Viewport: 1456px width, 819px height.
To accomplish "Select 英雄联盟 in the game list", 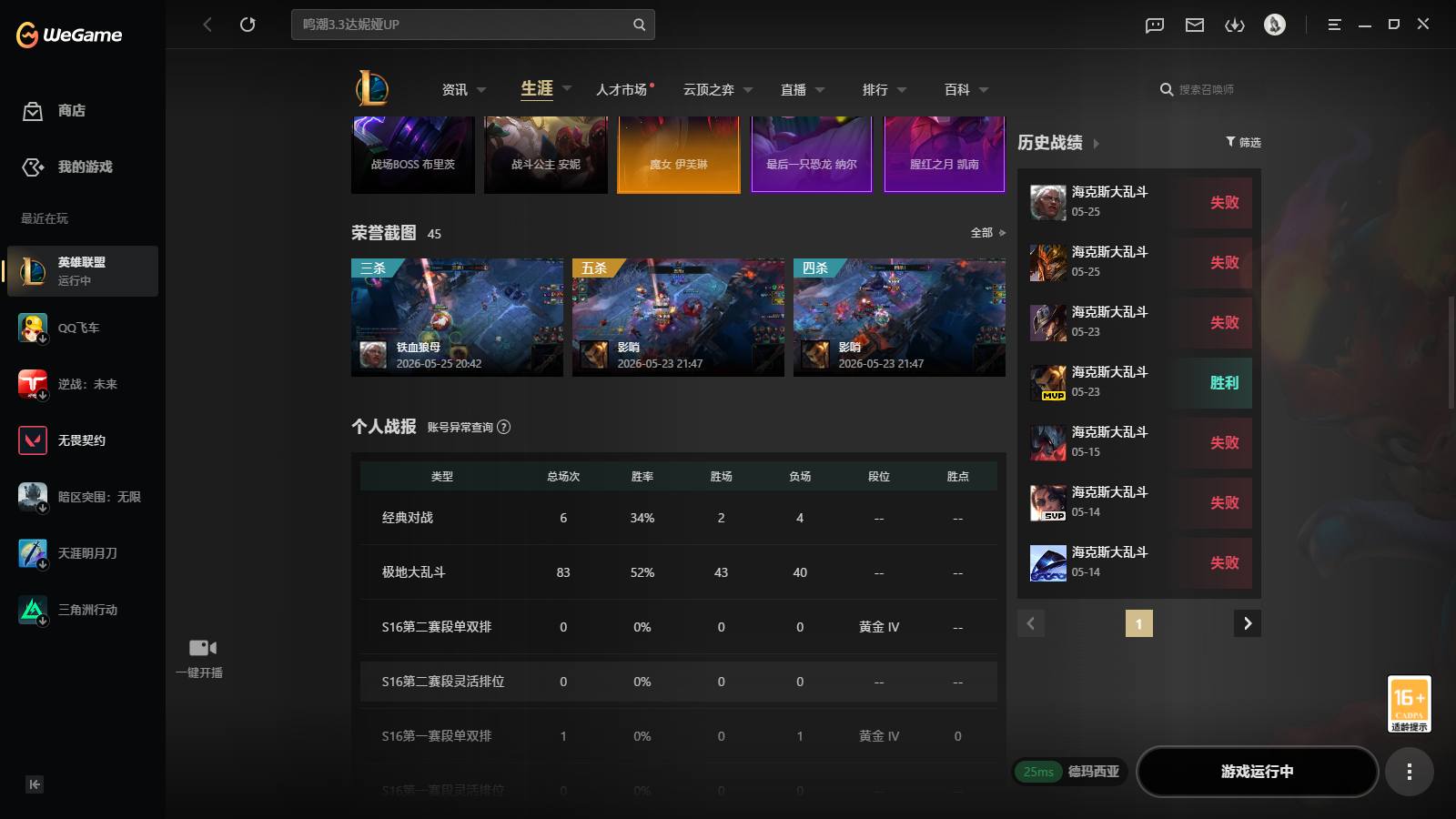I will [83, 271].
